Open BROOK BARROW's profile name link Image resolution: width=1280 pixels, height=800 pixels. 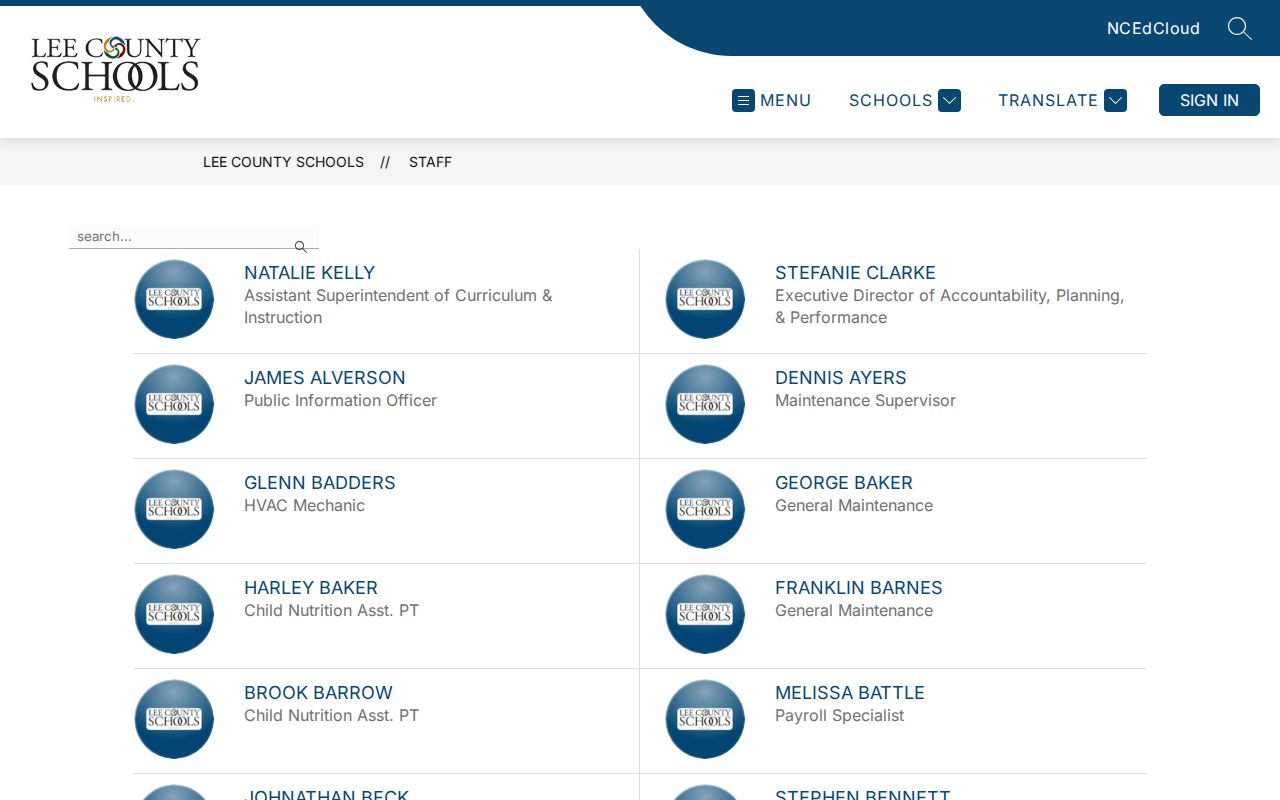(x=318, y=693)
